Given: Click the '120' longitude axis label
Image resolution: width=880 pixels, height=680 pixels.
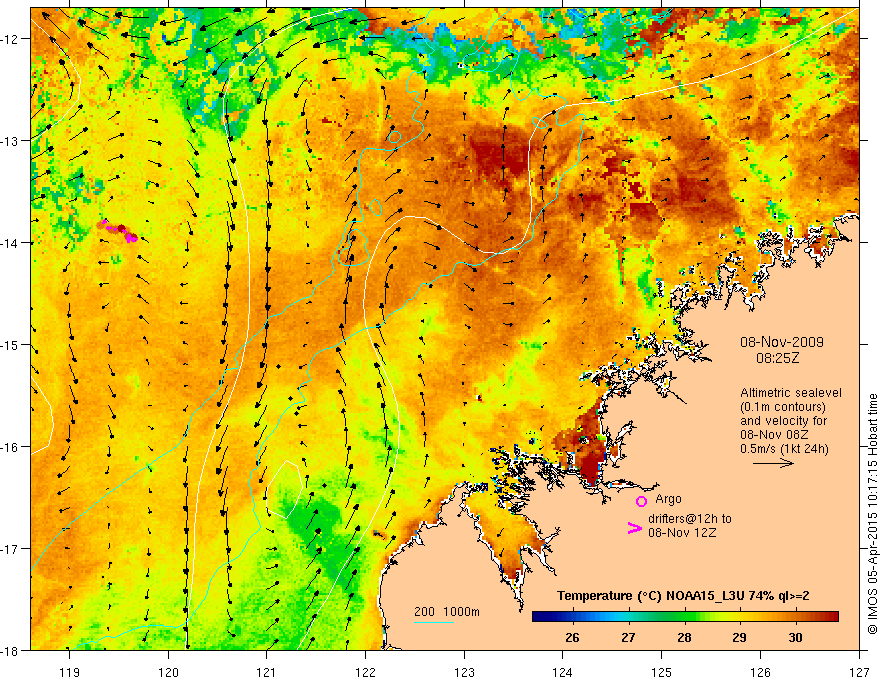Looking at the screenshot, I should pyautogui.click(x=168, y=672).
